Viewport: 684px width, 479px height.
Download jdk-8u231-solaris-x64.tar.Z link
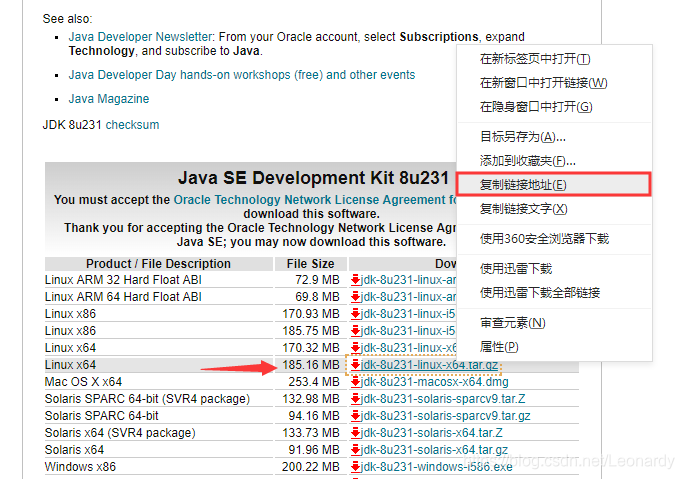pyautogui.click(x=432, y=433)
